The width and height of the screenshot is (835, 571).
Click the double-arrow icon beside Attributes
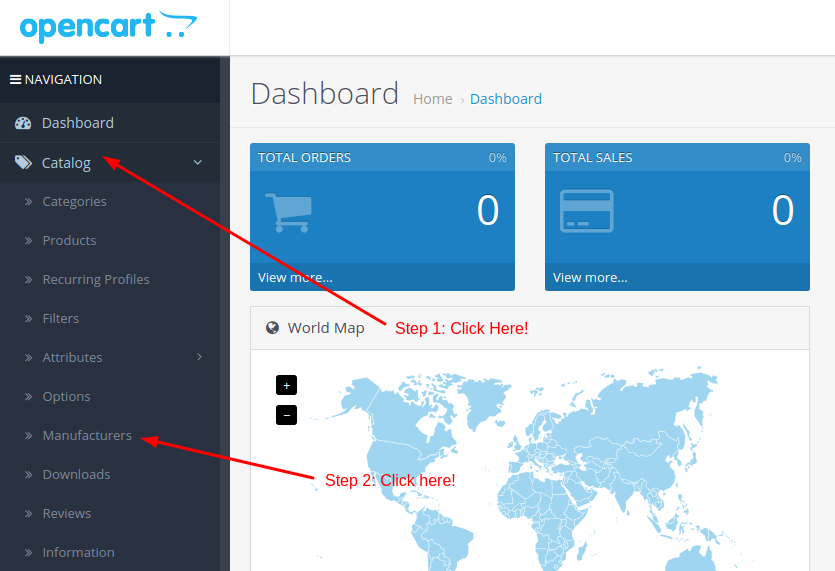tap(28, 357)
